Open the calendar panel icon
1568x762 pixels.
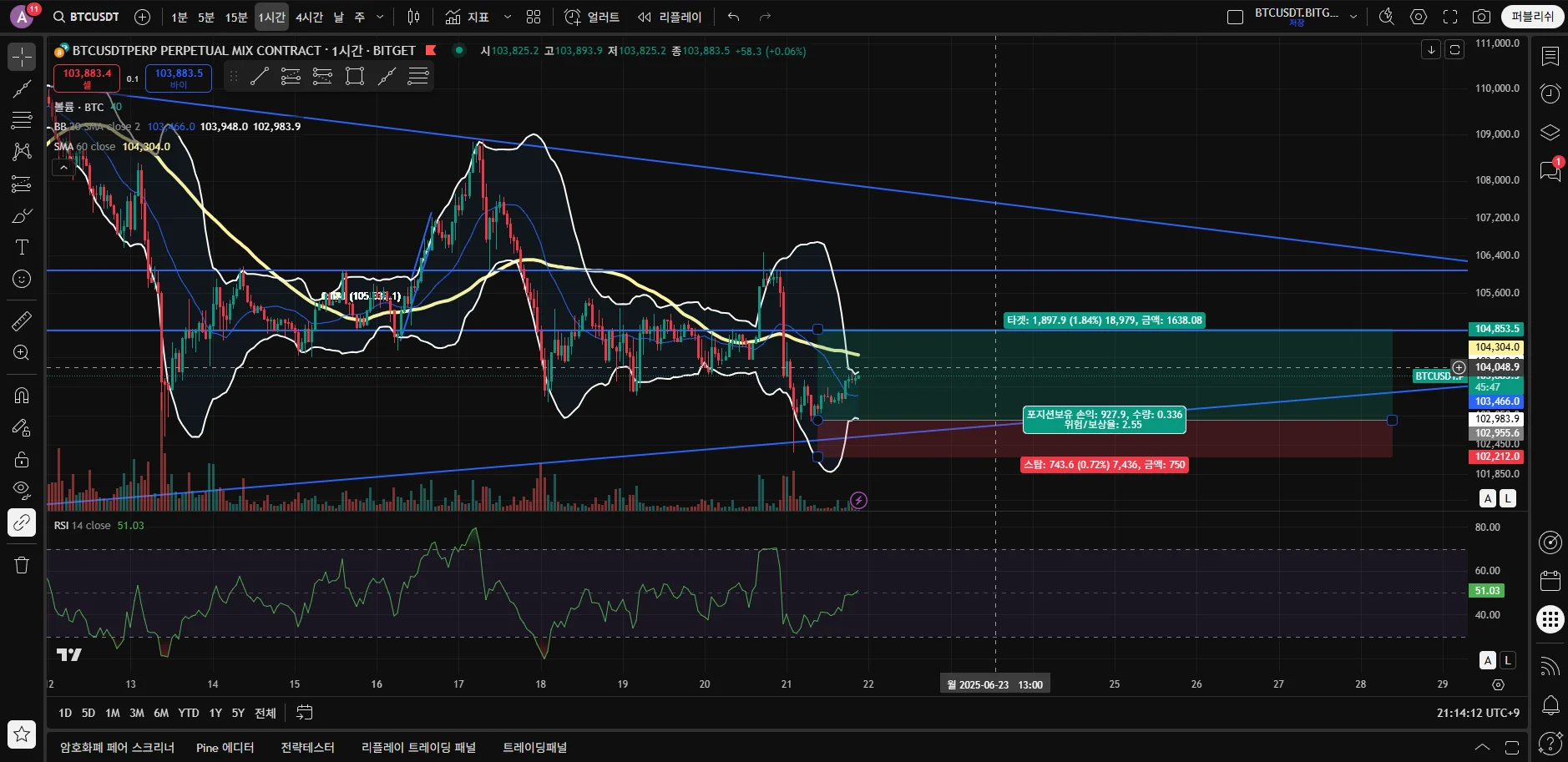(1550, 581)
